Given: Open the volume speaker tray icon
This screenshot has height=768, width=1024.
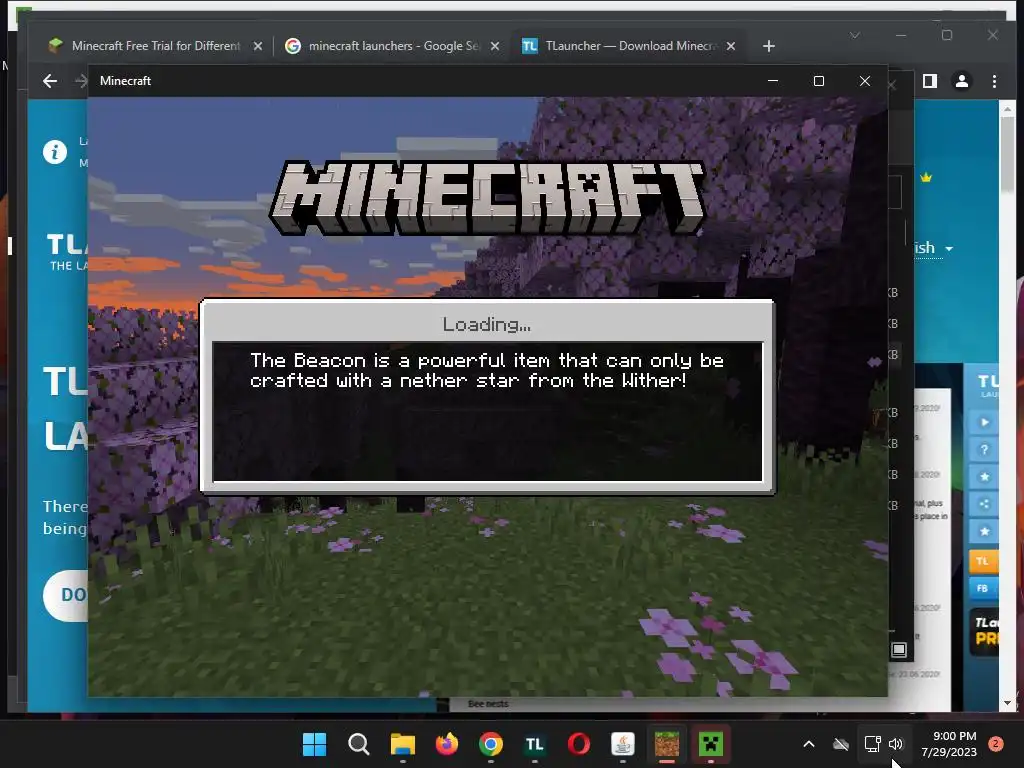Looking at the screenshot, I should pyautogui.click(x=896, y=744).
